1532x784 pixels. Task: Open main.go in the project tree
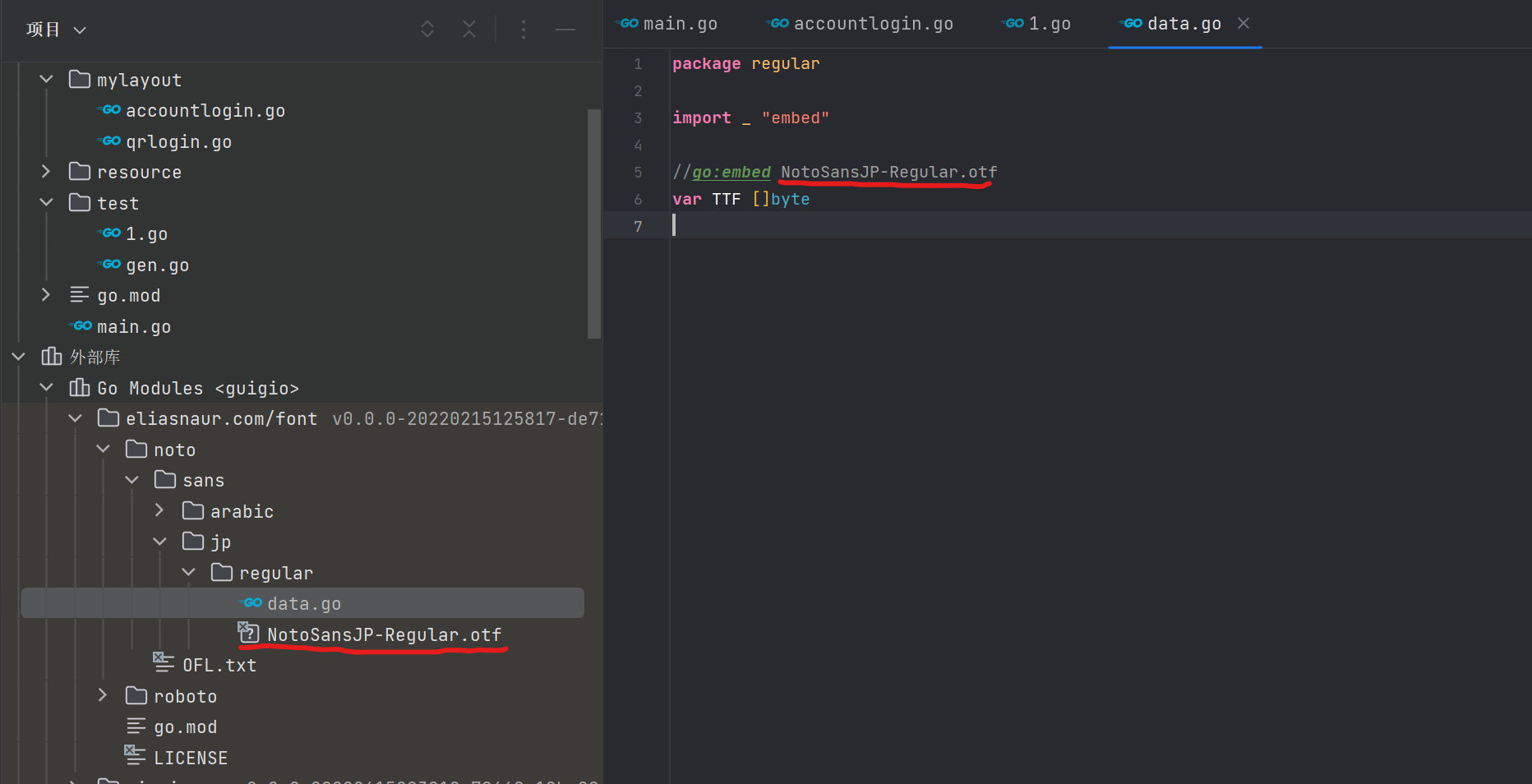pyautogui.click(x=134, y=326)
